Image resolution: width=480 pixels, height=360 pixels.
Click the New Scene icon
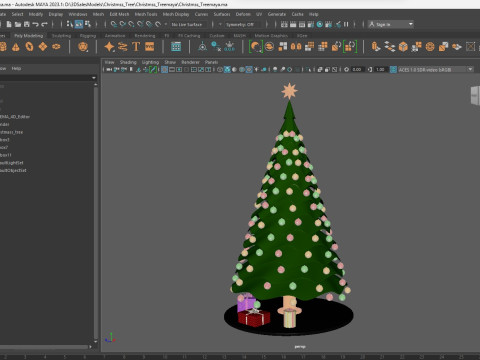(x=9, y=24)
